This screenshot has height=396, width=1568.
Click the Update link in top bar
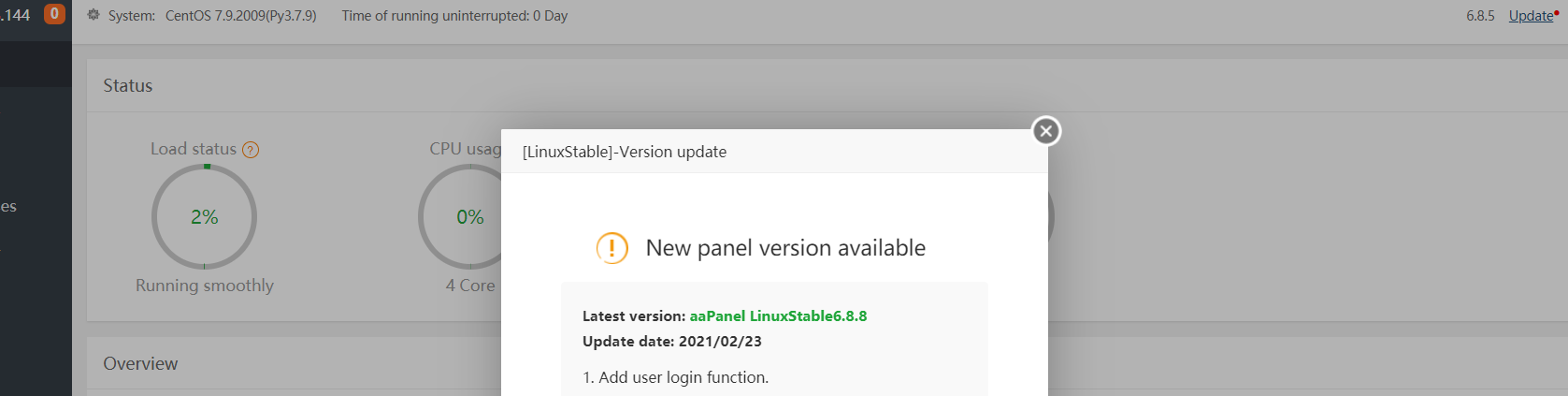[x=1531, y=16]
